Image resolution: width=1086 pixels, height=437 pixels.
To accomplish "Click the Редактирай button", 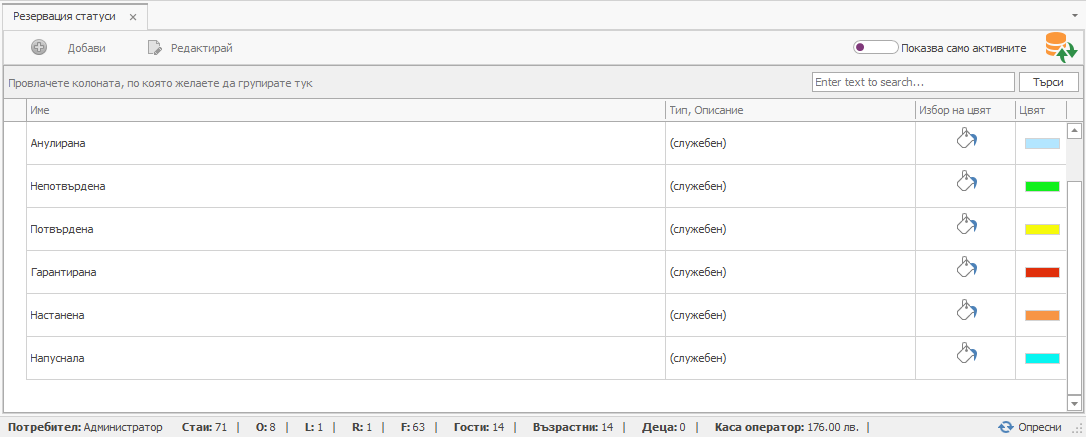I will click(190, 47).
